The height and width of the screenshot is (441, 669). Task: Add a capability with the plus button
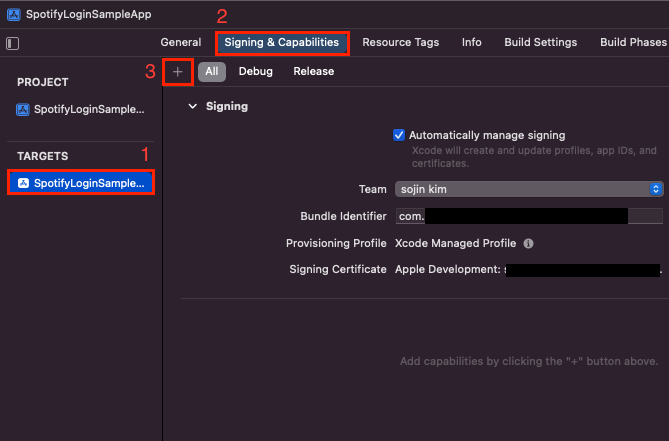(178, 72)
